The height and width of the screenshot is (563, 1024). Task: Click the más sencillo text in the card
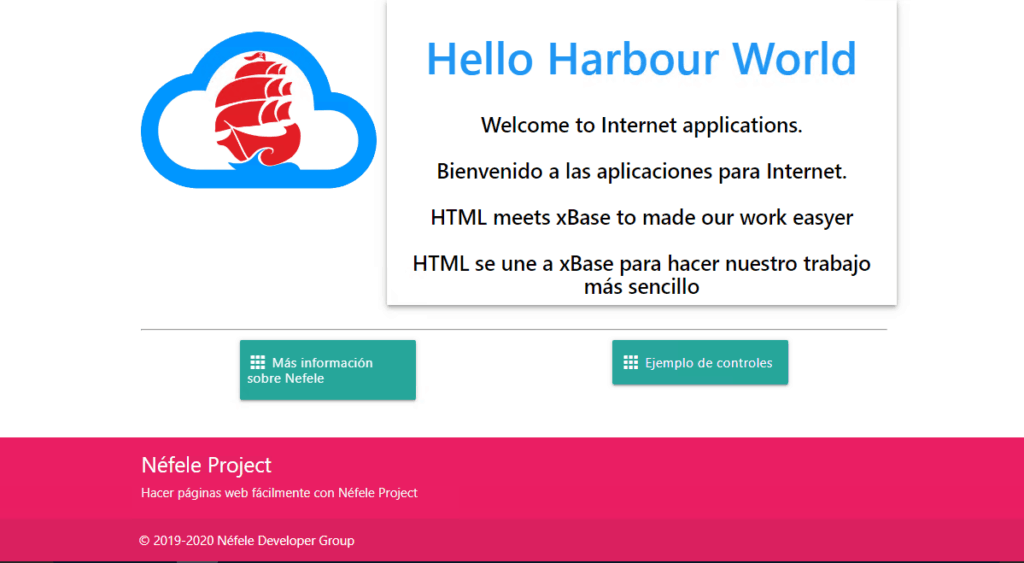tap(641, 287)
